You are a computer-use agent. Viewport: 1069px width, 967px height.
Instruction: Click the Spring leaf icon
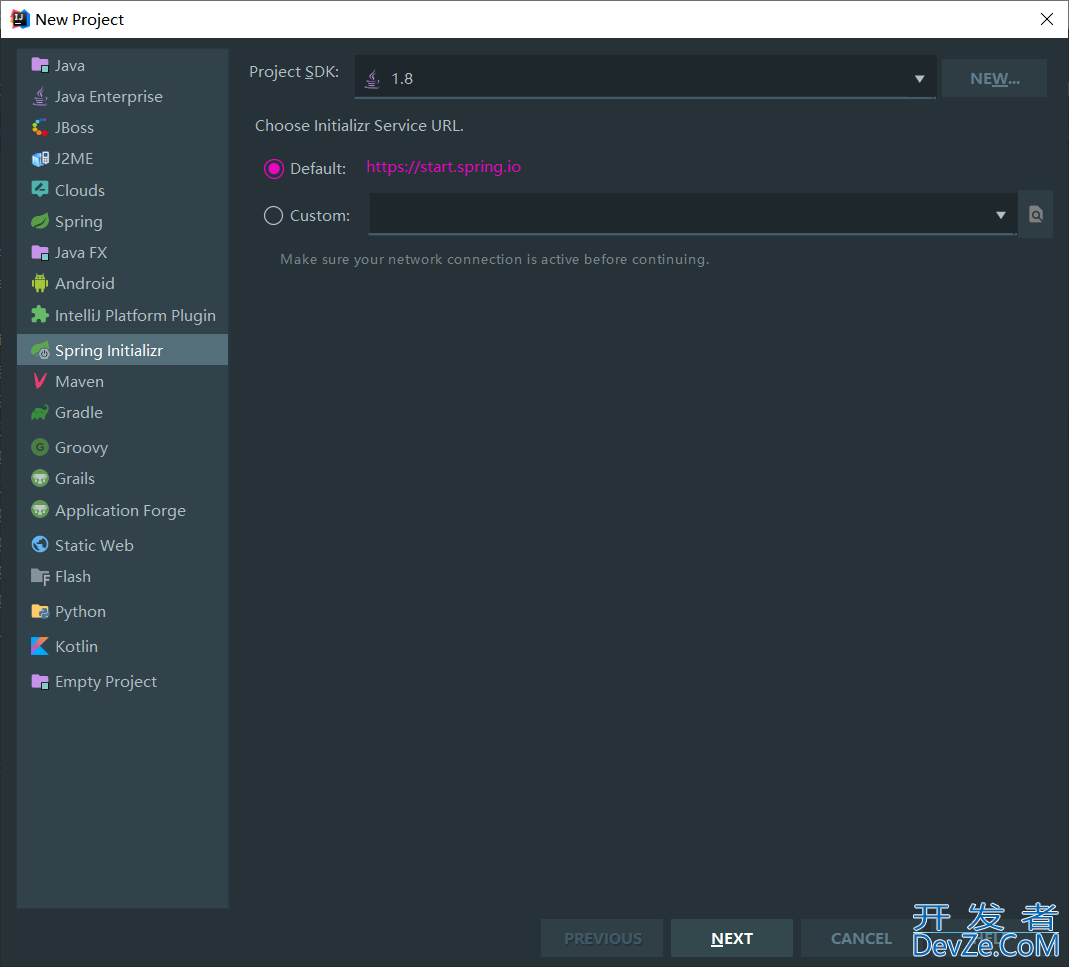coord(40,221)
